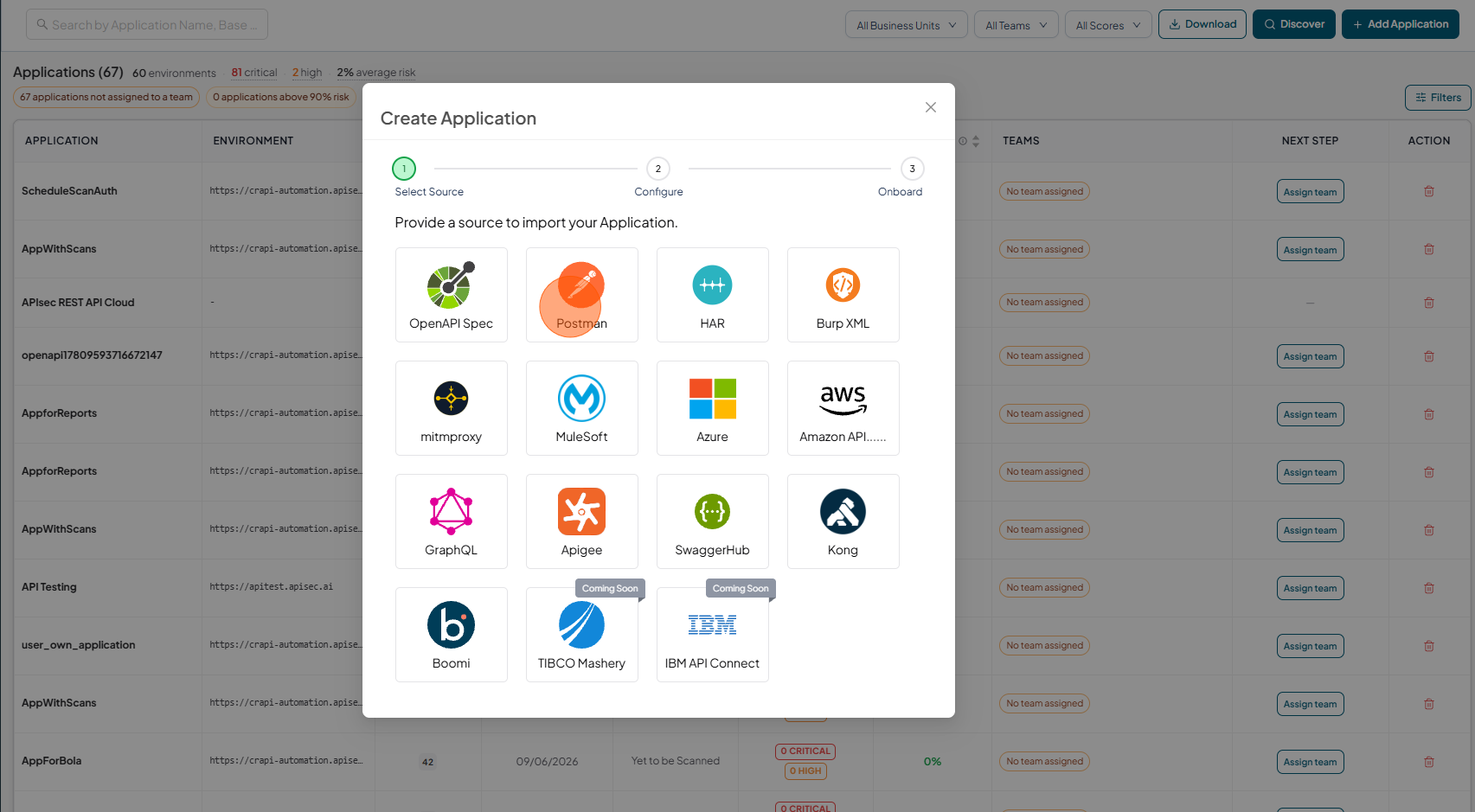Choose MuleSoft as the import source
Image resolution: width=1475 pixels, height=812 pixels.
coord(581,408)
